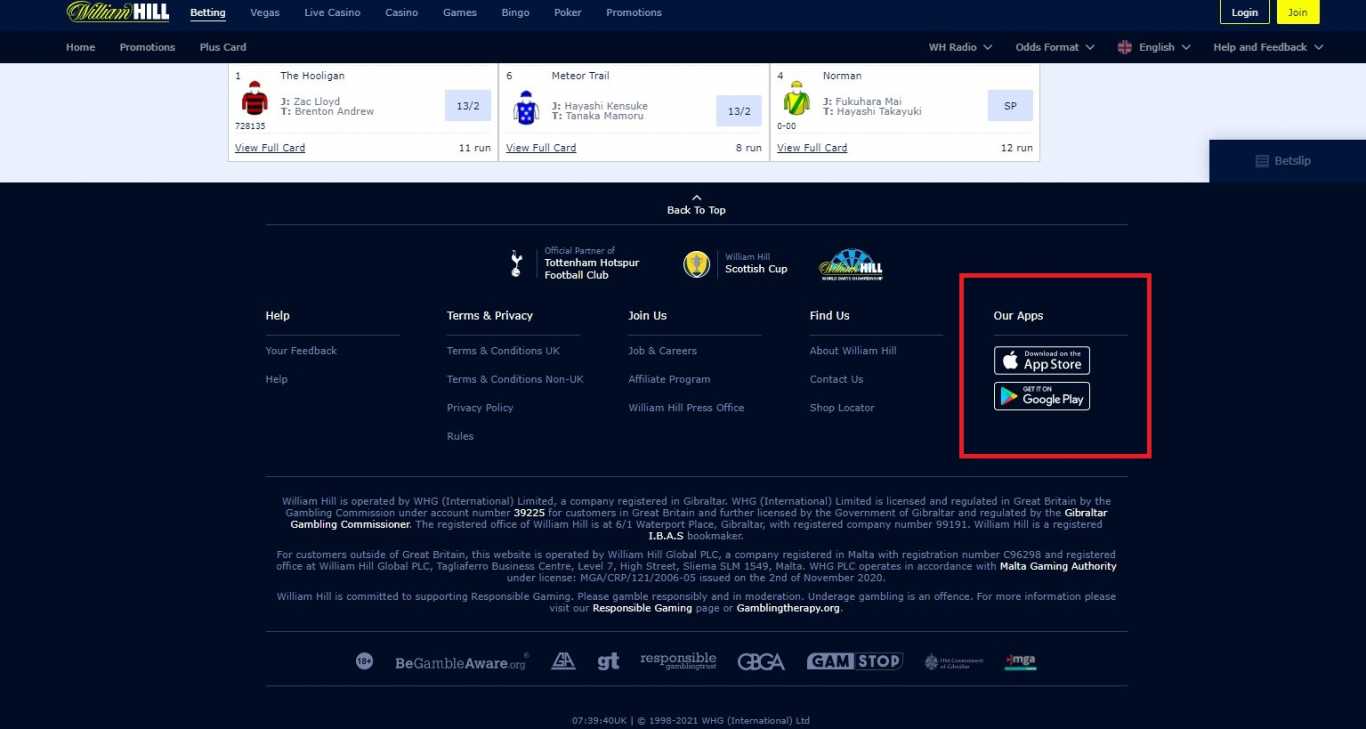The width and height of the screenshot is (1366, 729).
Task: Go to Home in sub navigation
Action: tap(81, 47)
